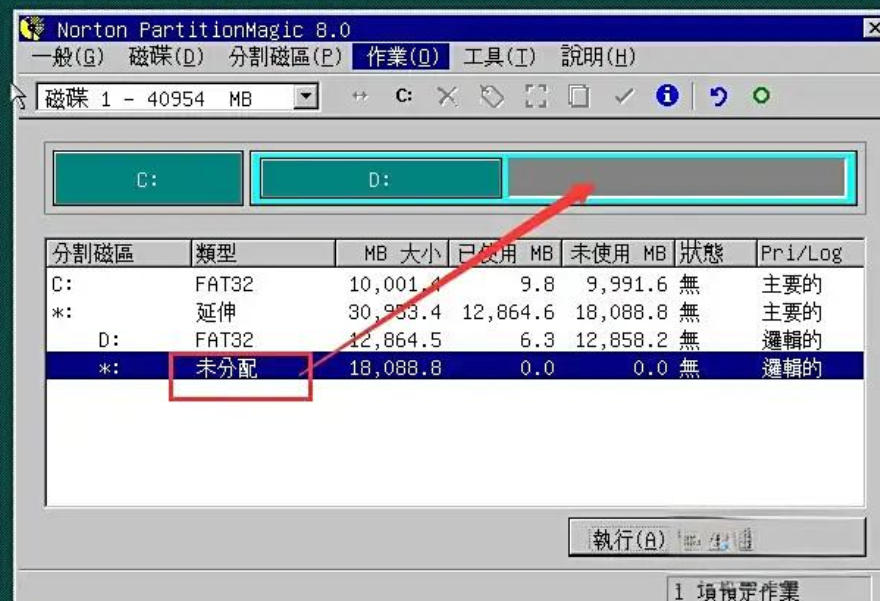880x601 pixels.
Task: Click the resize/move partition arrows icon
Action: [360, 97]
